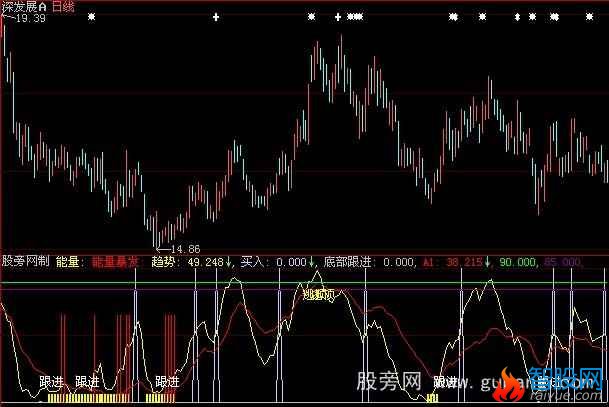
Task: Click the yellow 能量 indicator label
Action: point(68,261)
